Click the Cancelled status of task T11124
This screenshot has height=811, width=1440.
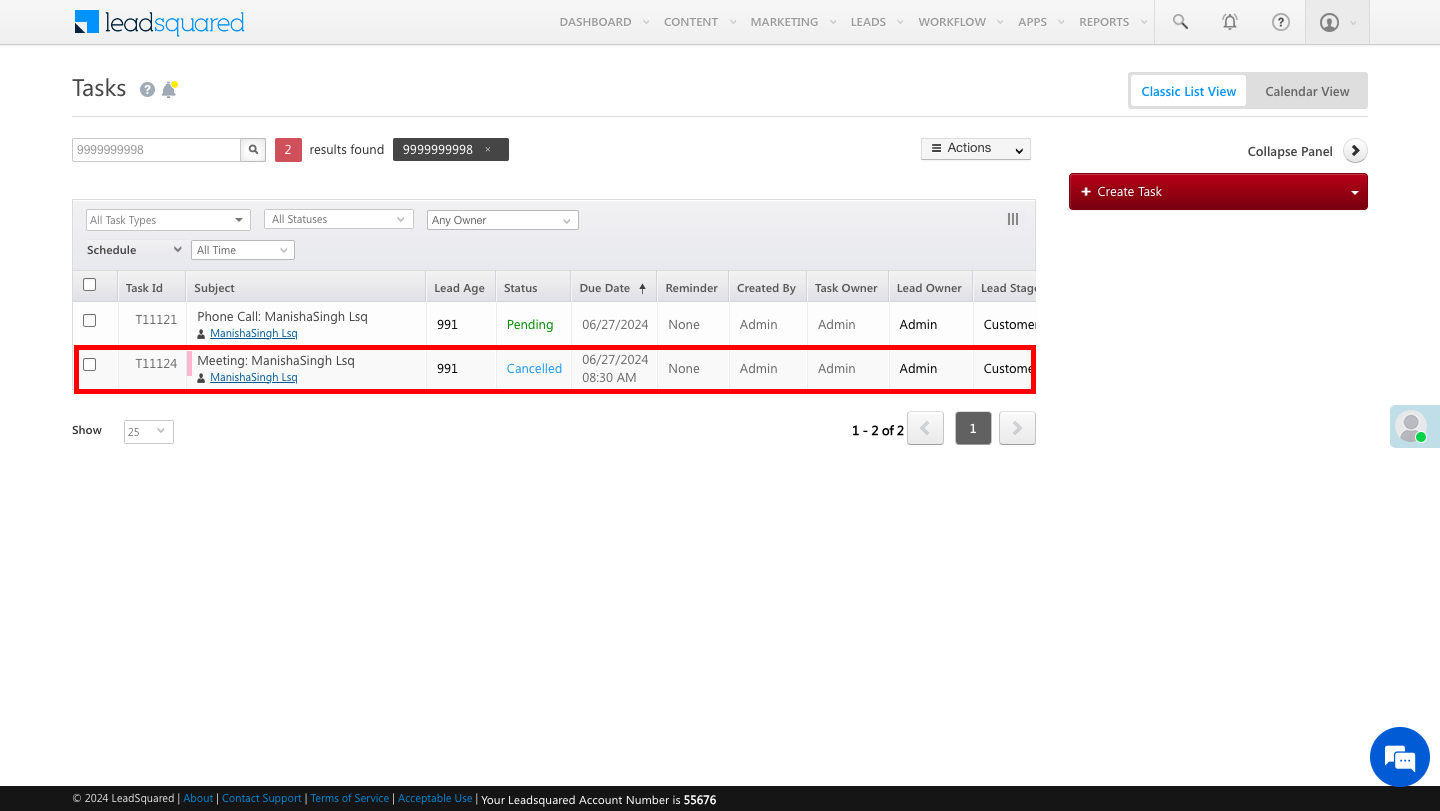tap(534, 369)
